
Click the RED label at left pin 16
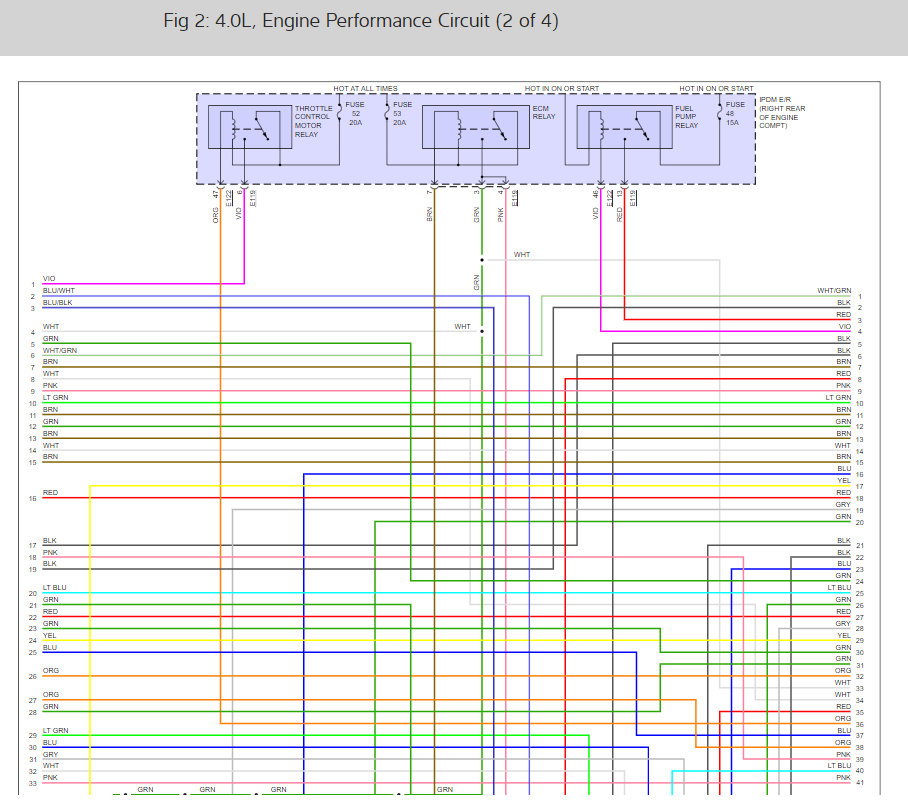50,492
